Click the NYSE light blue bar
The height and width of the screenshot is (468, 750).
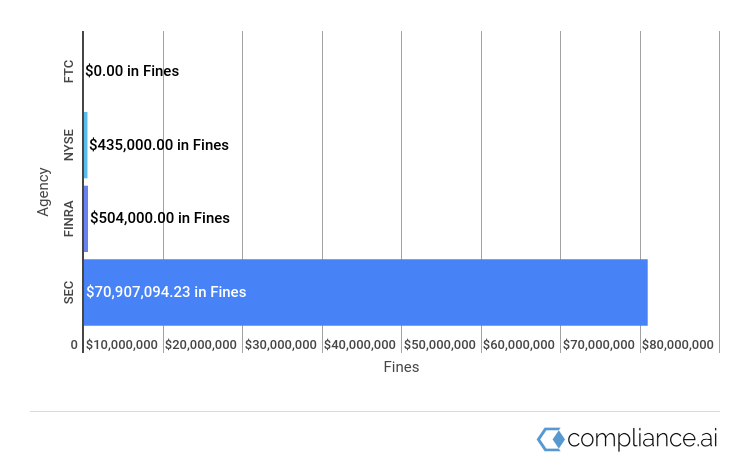click(x=86, y=145)
